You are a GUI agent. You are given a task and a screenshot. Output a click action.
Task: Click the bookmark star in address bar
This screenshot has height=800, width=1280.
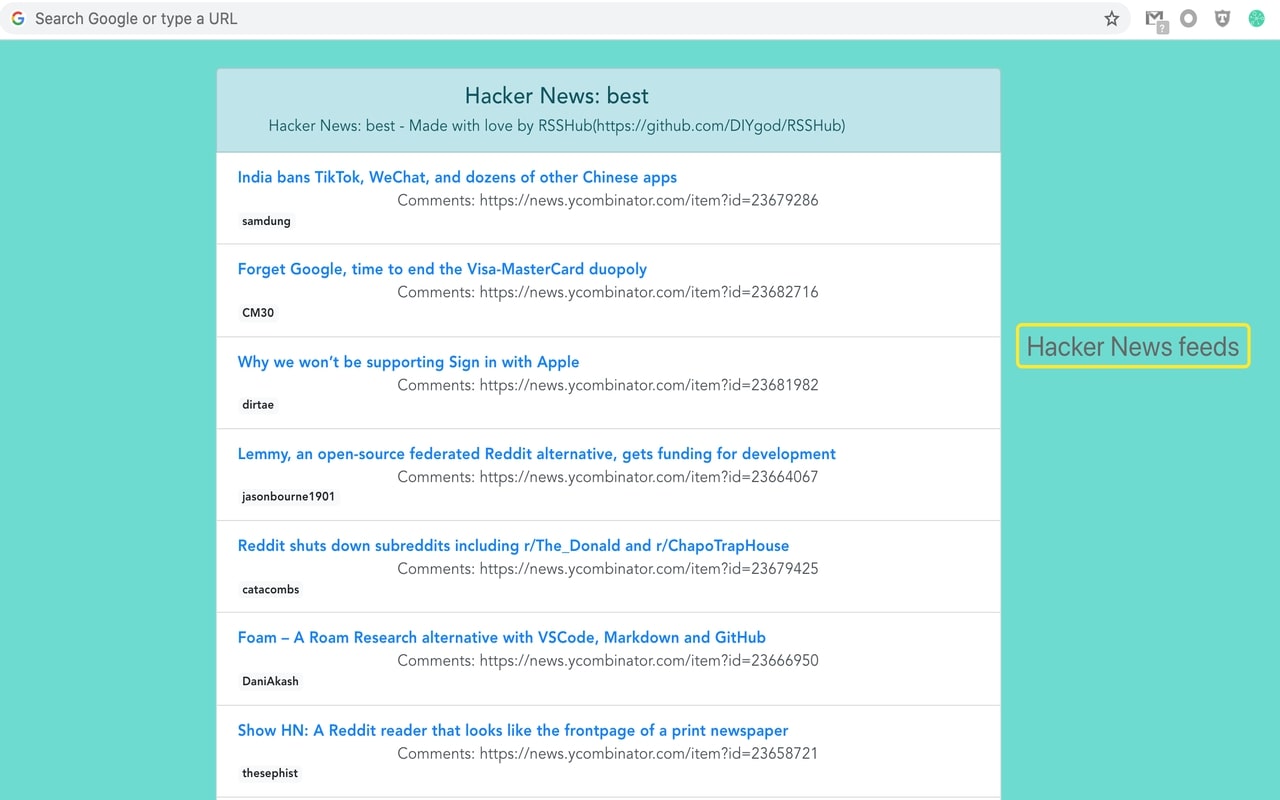[1111, 19]
